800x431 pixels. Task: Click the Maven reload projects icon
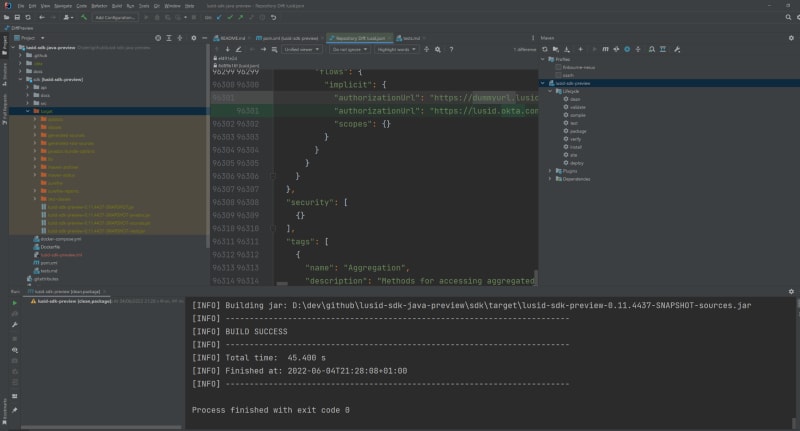(544, 49)
